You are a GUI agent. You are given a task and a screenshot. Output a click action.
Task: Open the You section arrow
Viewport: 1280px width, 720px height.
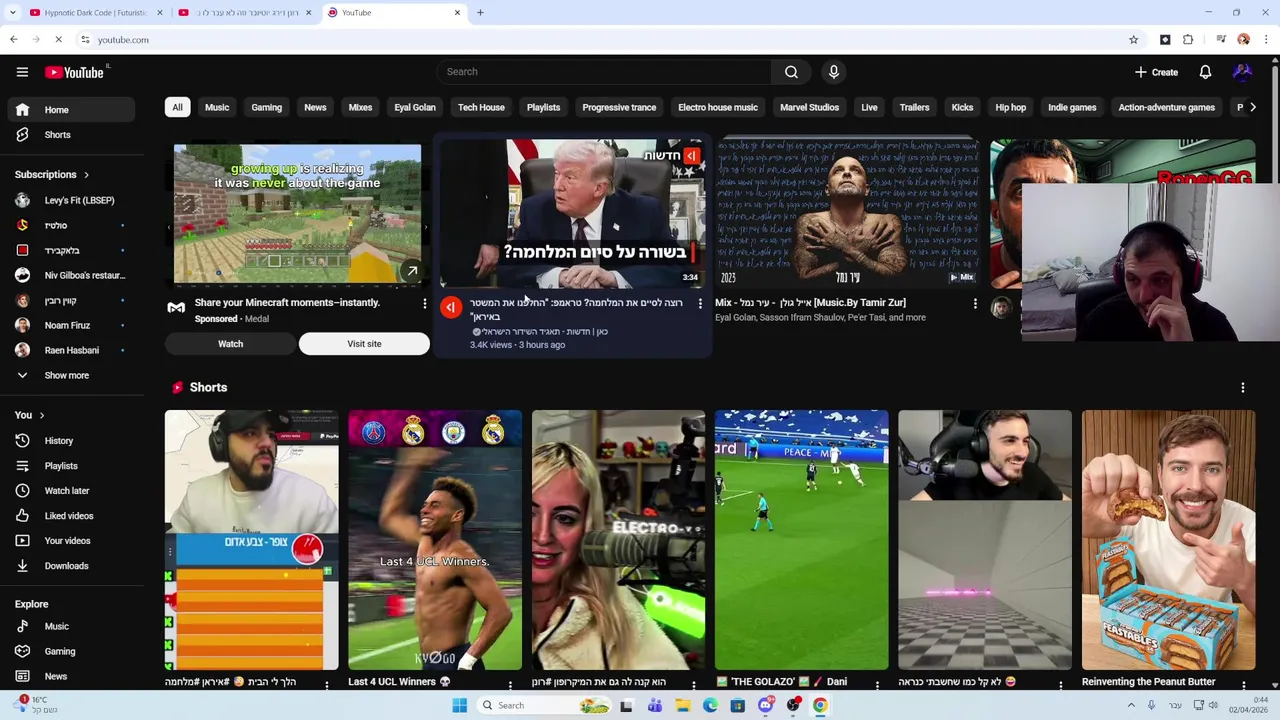(x=42, y=415)
